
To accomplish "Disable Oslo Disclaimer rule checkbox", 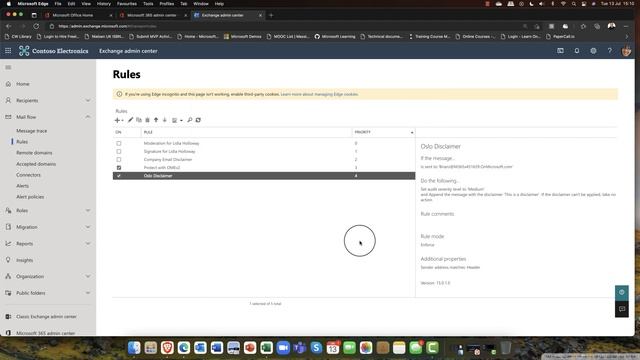I will tap(119, 176).
